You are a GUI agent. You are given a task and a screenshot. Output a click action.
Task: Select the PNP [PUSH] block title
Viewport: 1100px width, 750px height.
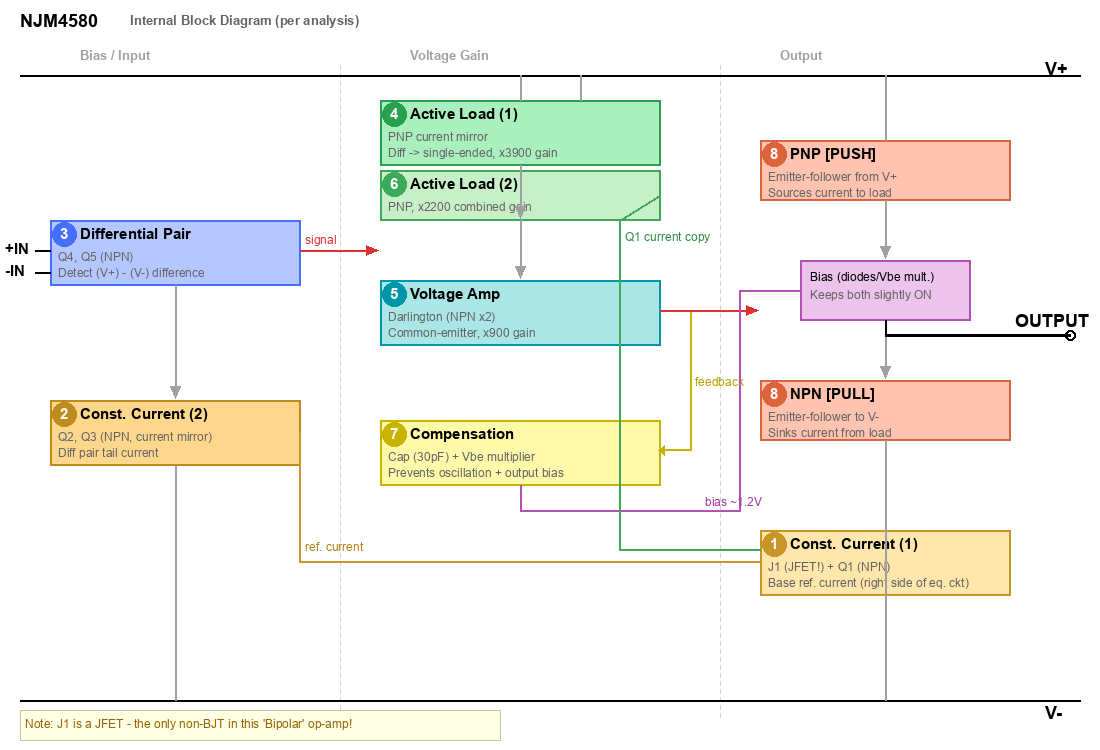tap(833, 154)
